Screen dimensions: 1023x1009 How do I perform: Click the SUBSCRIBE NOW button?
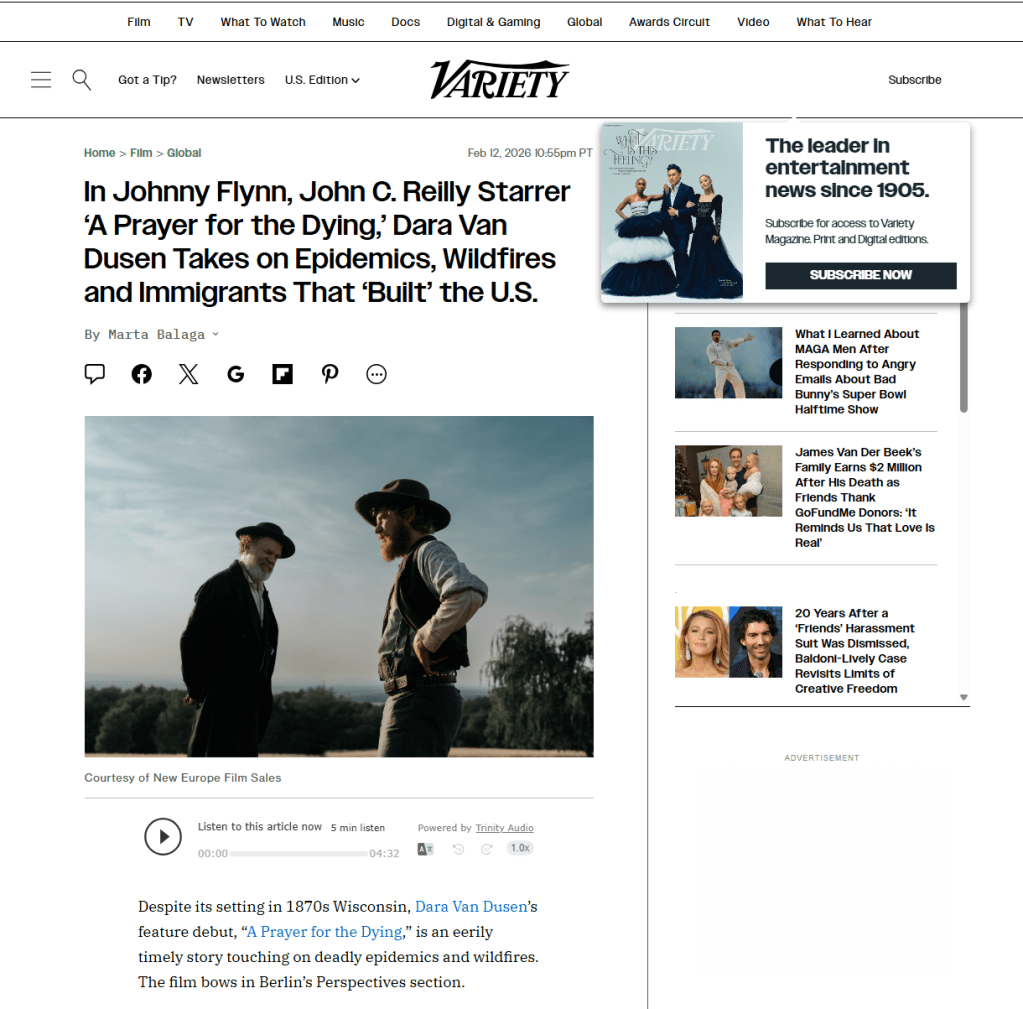(x=860, y=275)
